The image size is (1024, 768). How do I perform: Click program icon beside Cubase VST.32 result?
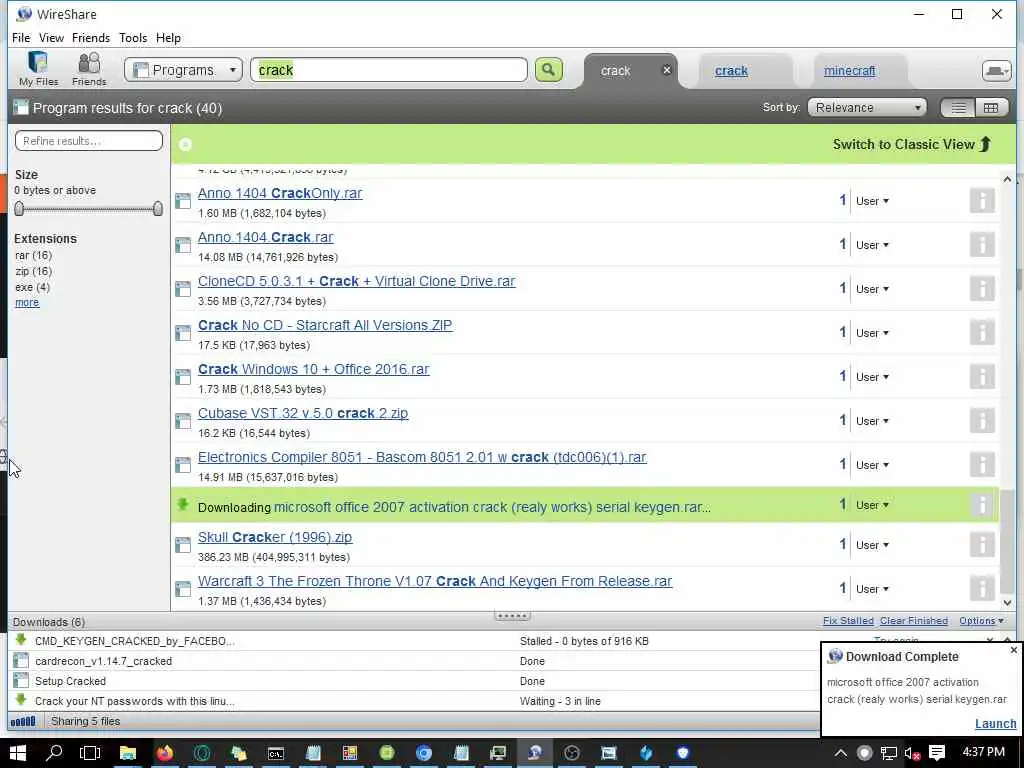pyautogui.click(x=183, y=421)
